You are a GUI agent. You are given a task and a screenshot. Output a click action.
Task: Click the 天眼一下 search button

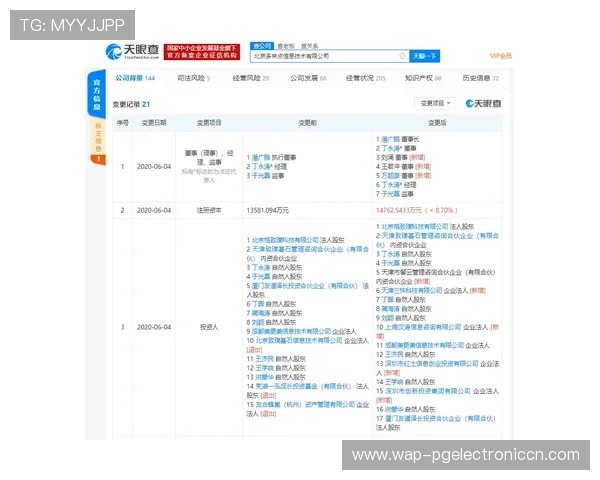(x=424, y=56)
